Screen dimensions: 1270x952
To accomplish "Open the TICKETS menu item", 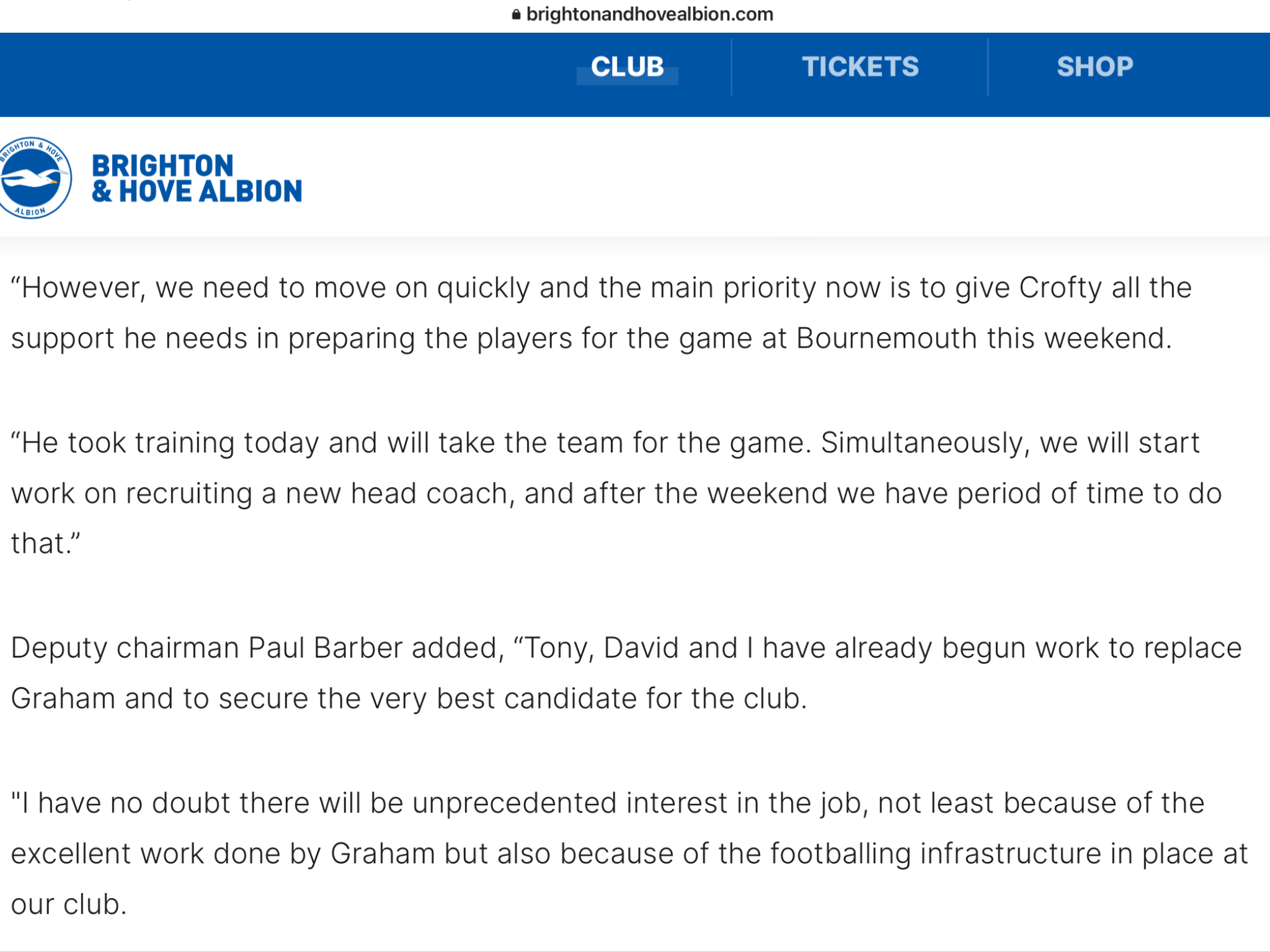I will (860, 67).
